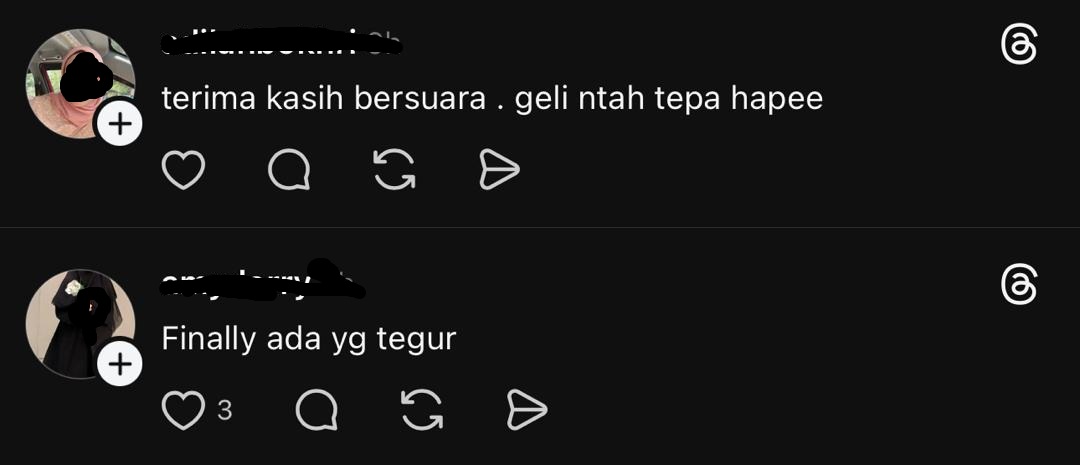The height and width of the screenshot is (465, 1080).
Task: Click the Threads logo on second comment
Action: coord(1019,285)
